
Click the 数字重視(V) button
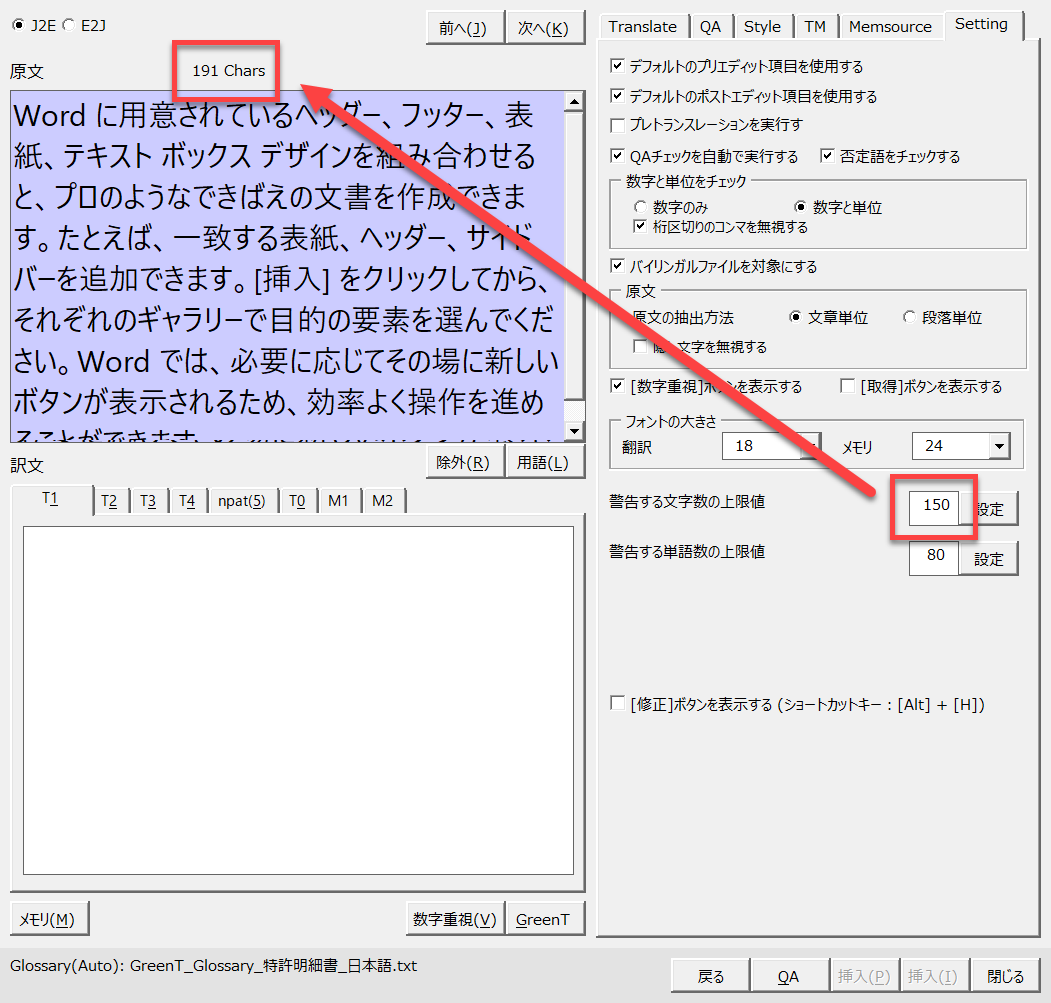455,919
